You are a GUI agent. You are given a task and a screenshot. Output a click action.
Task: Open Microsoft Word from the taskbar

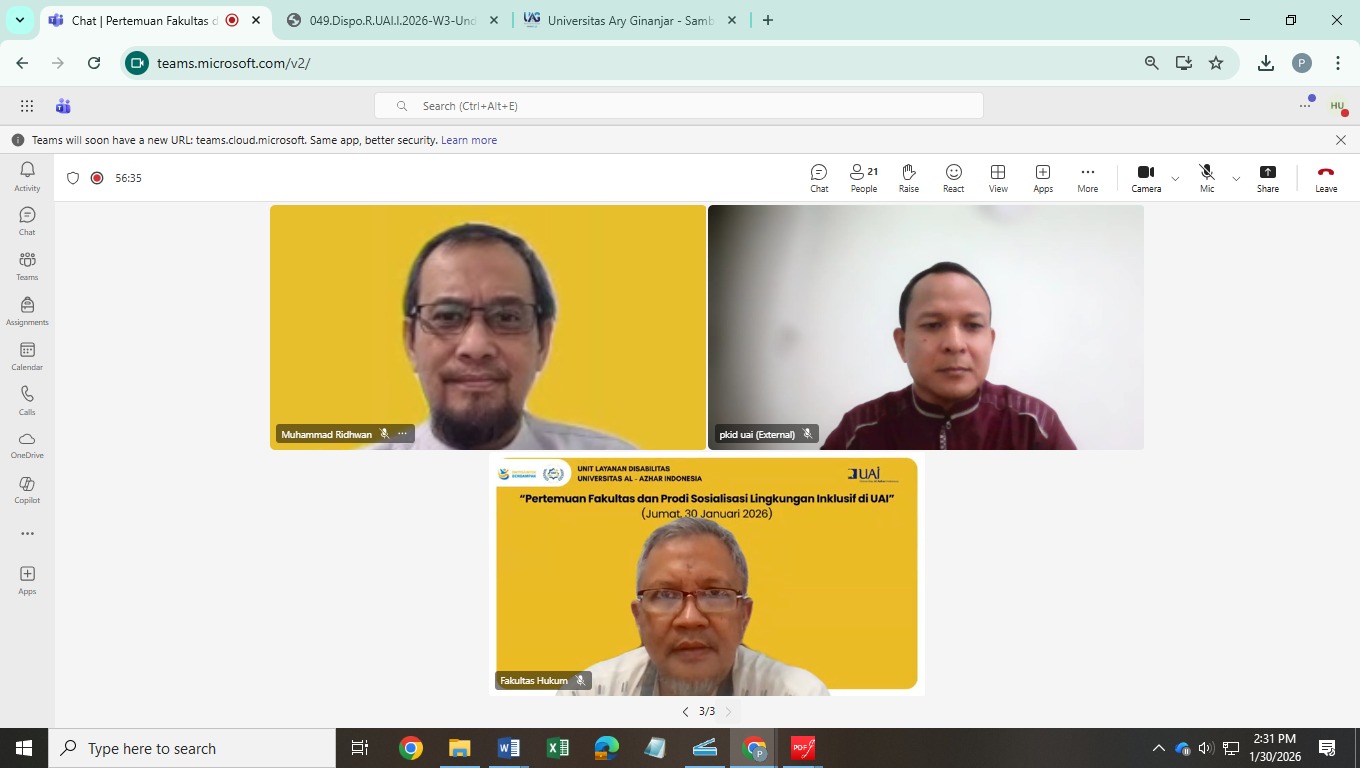(x=508, y=748)
